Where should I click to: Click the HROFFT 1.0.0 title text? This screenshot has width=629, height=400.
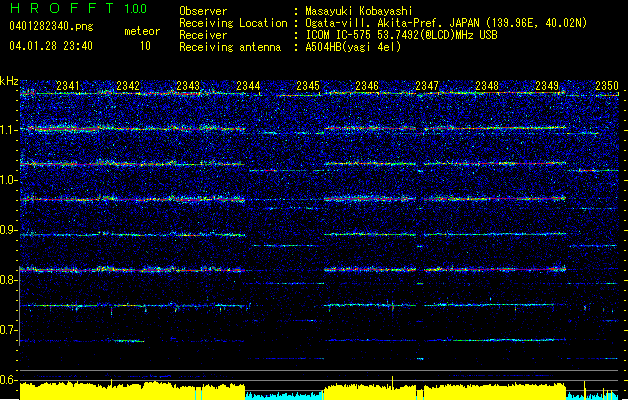tap(78, 8)
